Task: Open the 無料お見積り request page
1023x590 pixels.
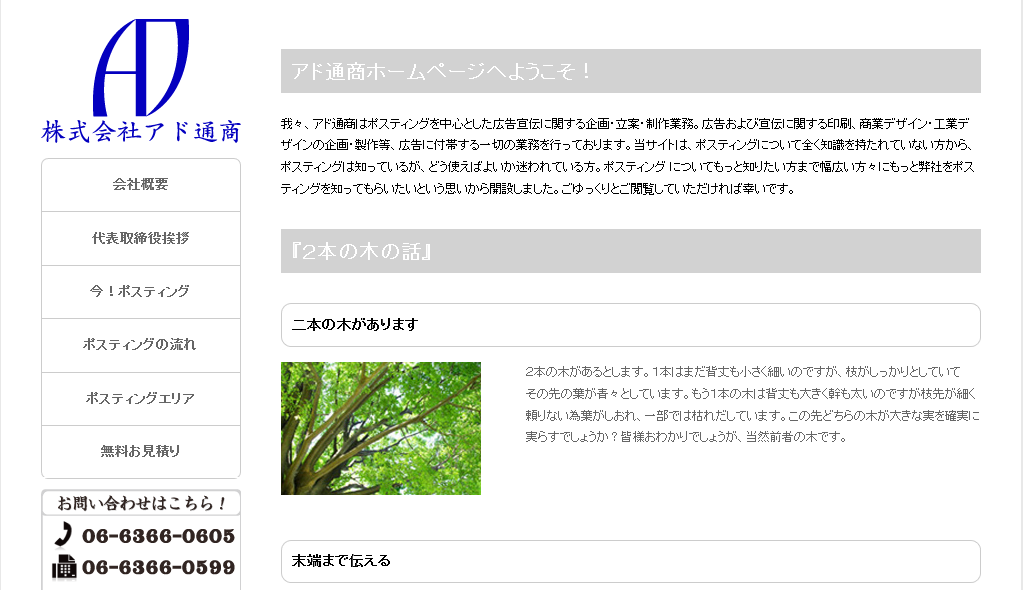Action: click(139, 450)
